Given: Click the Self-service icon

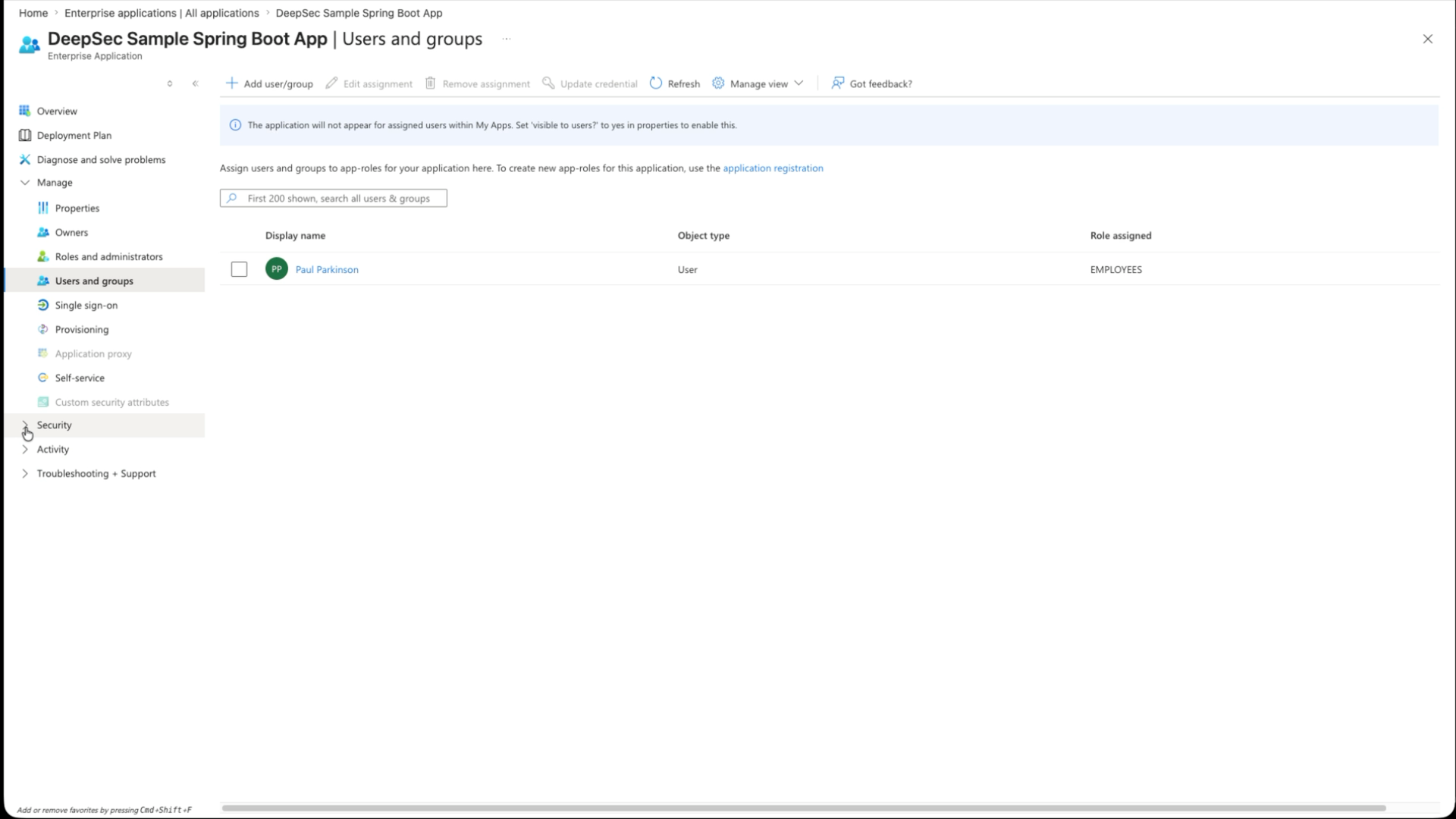Looking at the screenshot, I should pos(42,378).
